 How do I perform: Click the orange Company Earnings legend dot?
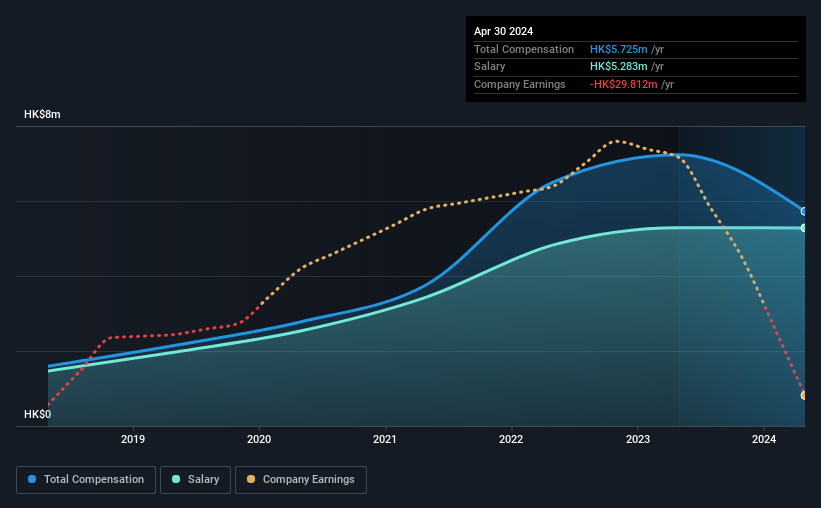[251, 479]
